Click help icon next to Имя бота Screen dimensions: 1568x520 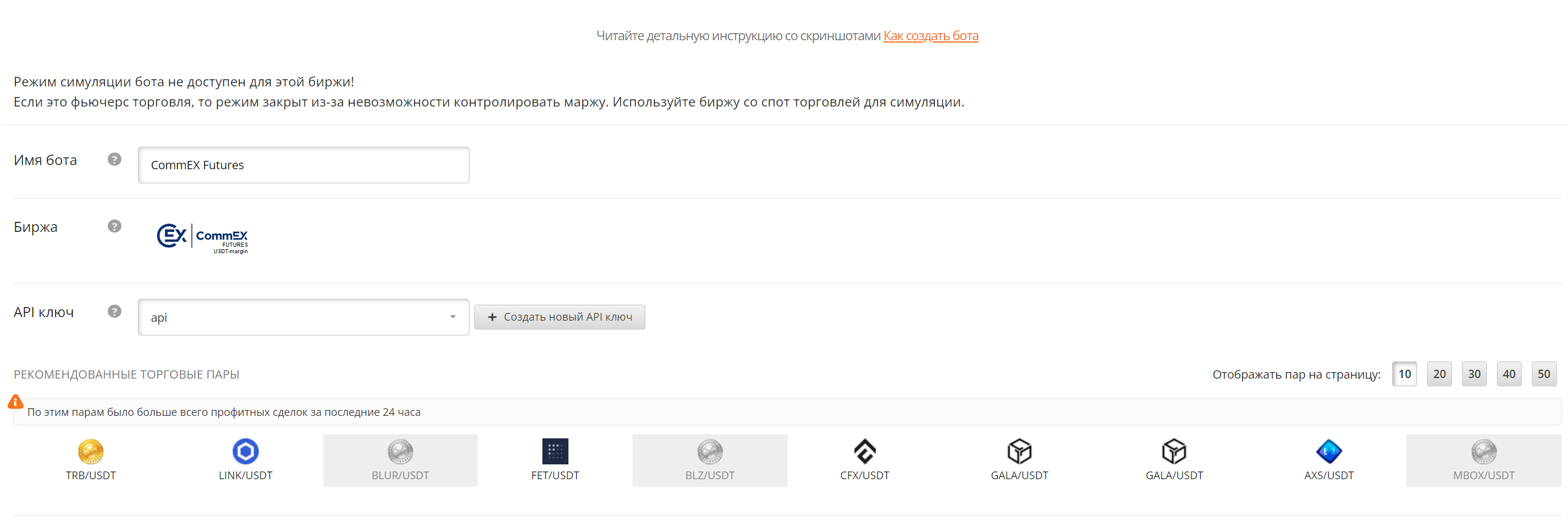[114, 159]
